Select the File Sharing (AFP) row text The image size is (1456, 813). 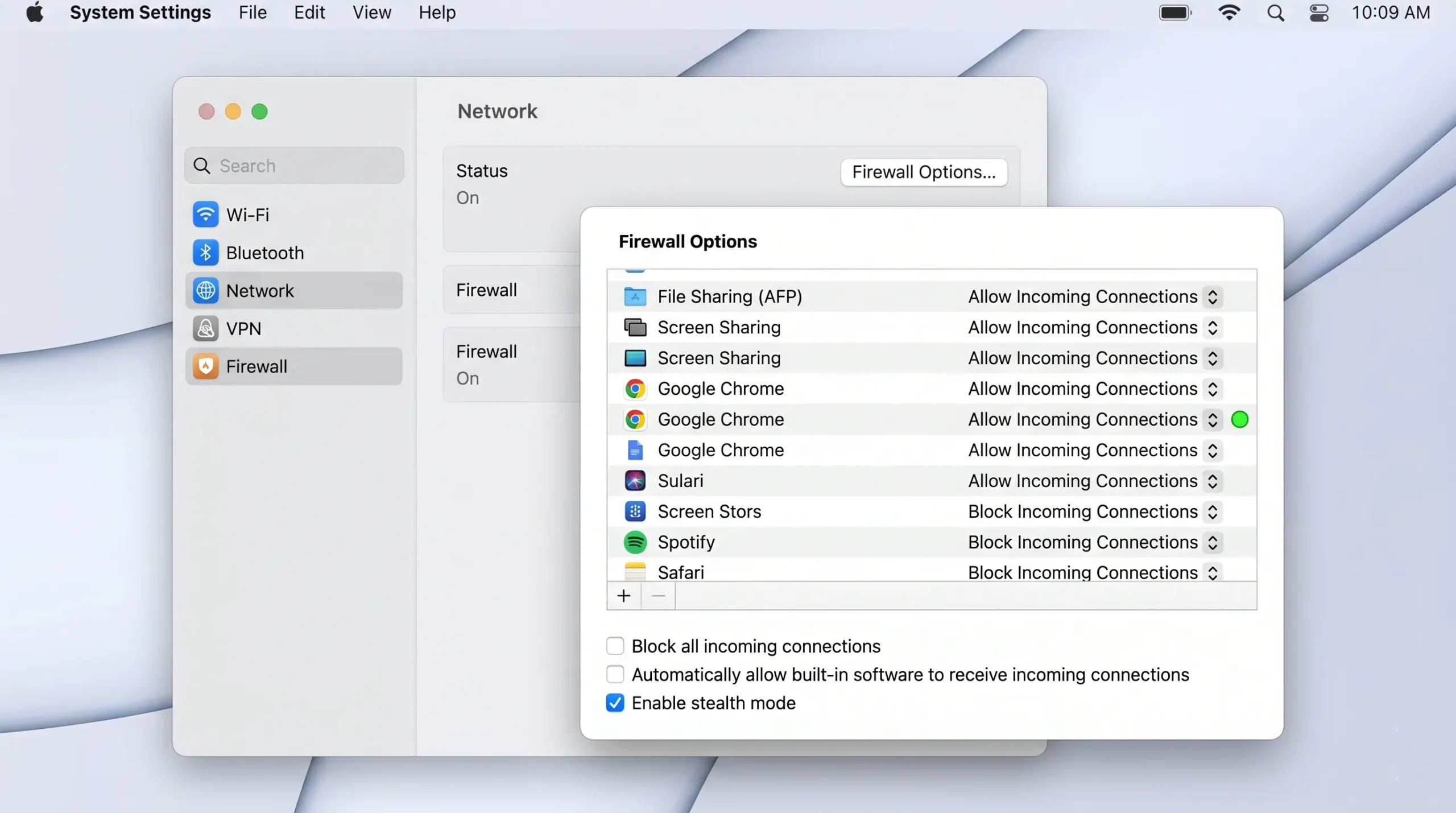click(x=730, y=296)
